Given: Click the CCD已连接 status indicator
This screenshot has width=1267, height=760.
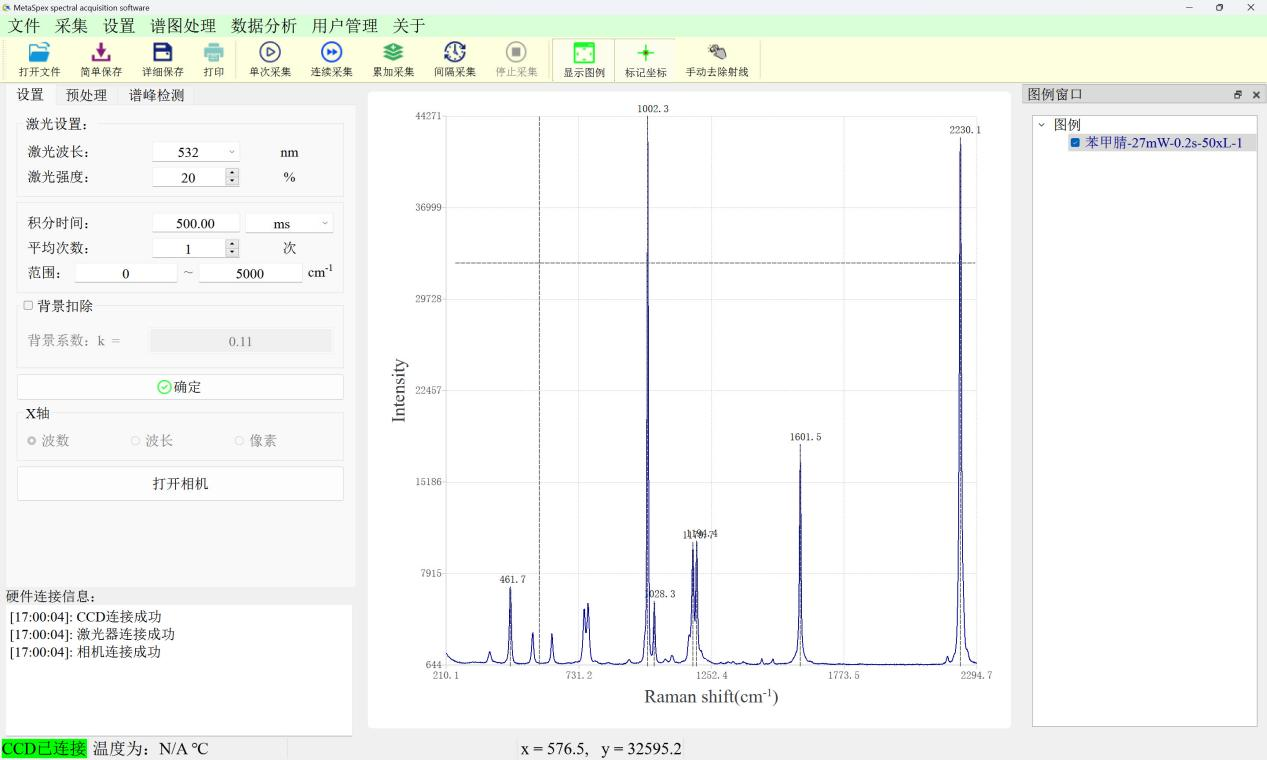Looking at the screenshot, I should pyautogui.click(x=44, y=748).
